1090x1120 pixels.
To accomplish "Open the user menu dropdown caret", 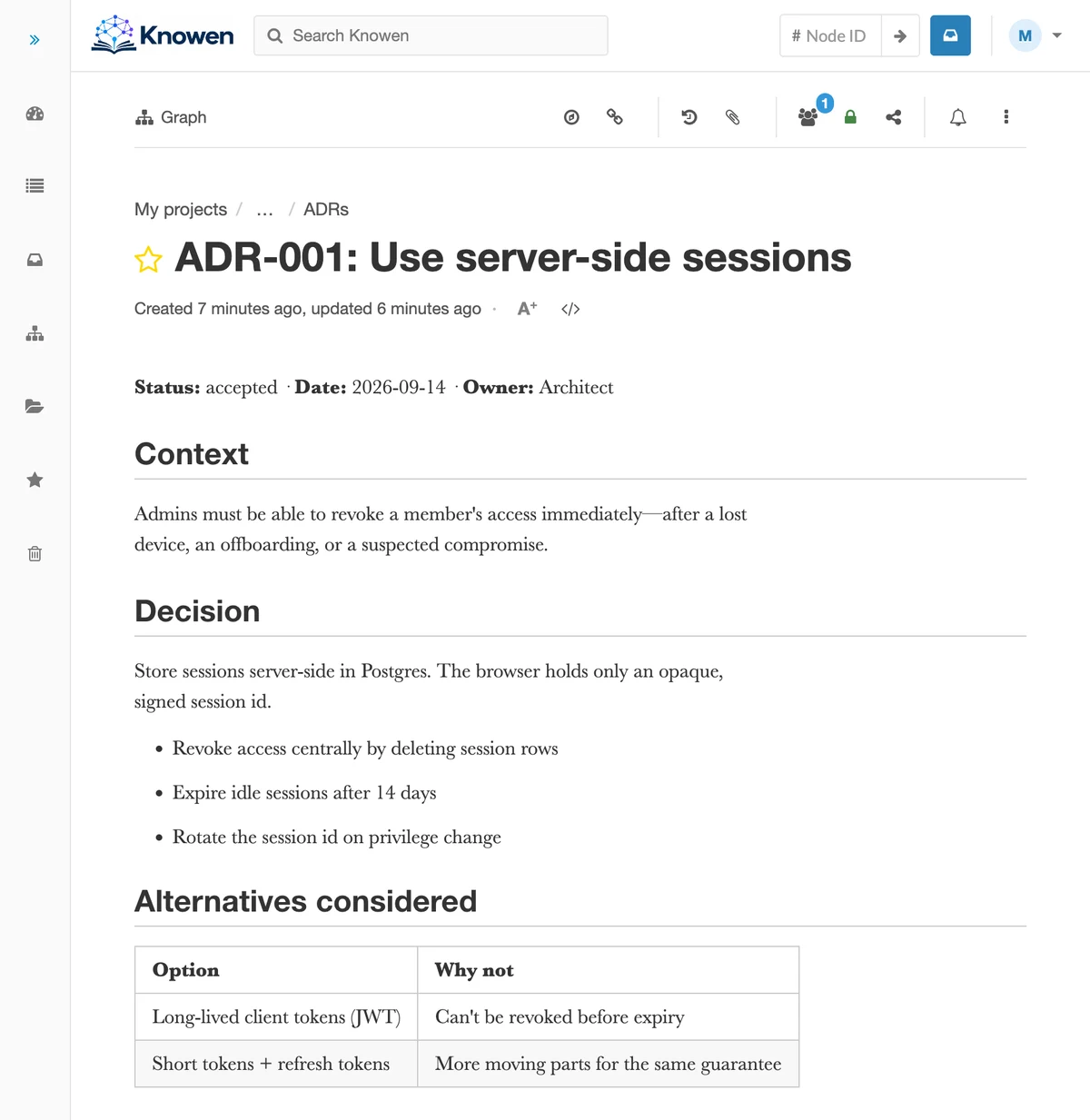I will 1056,35.
